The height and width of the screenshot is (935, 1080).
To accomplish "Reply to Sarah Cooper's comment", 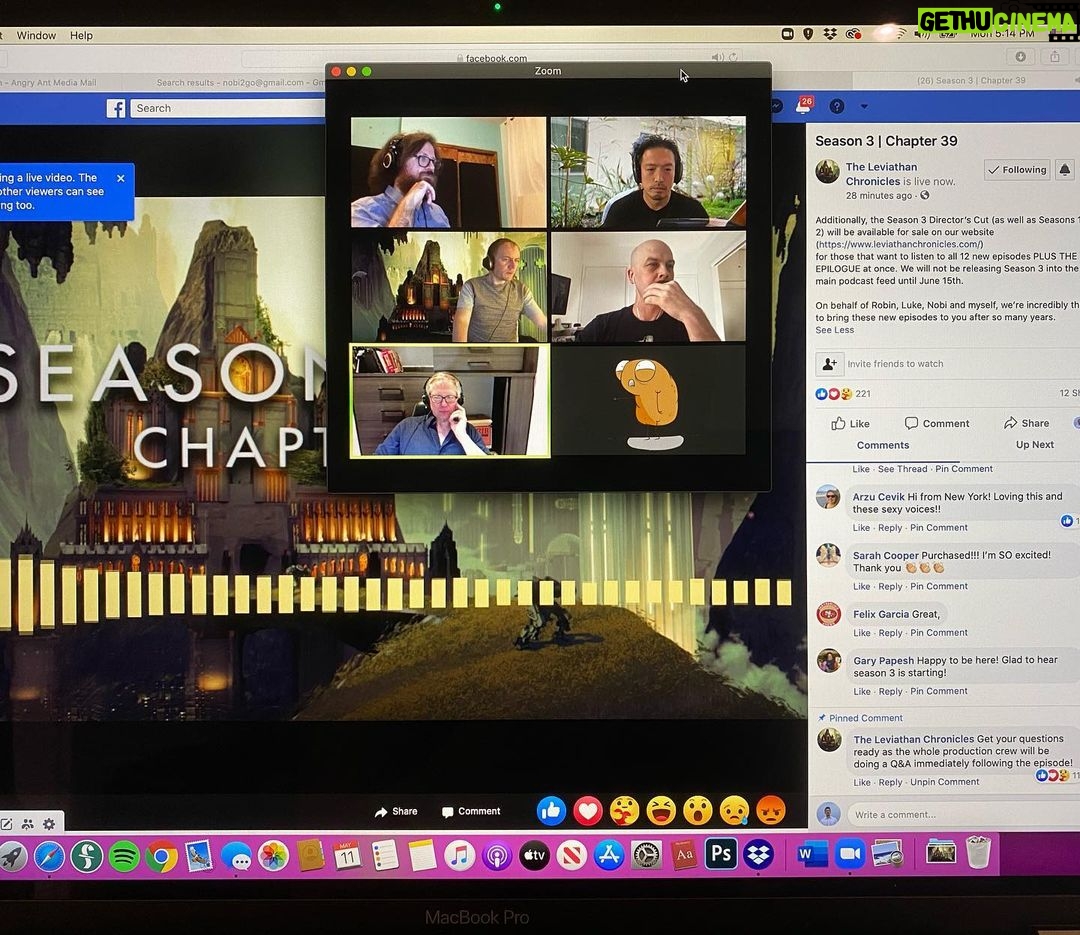I will pyautogui.click(x=890, y=586).
